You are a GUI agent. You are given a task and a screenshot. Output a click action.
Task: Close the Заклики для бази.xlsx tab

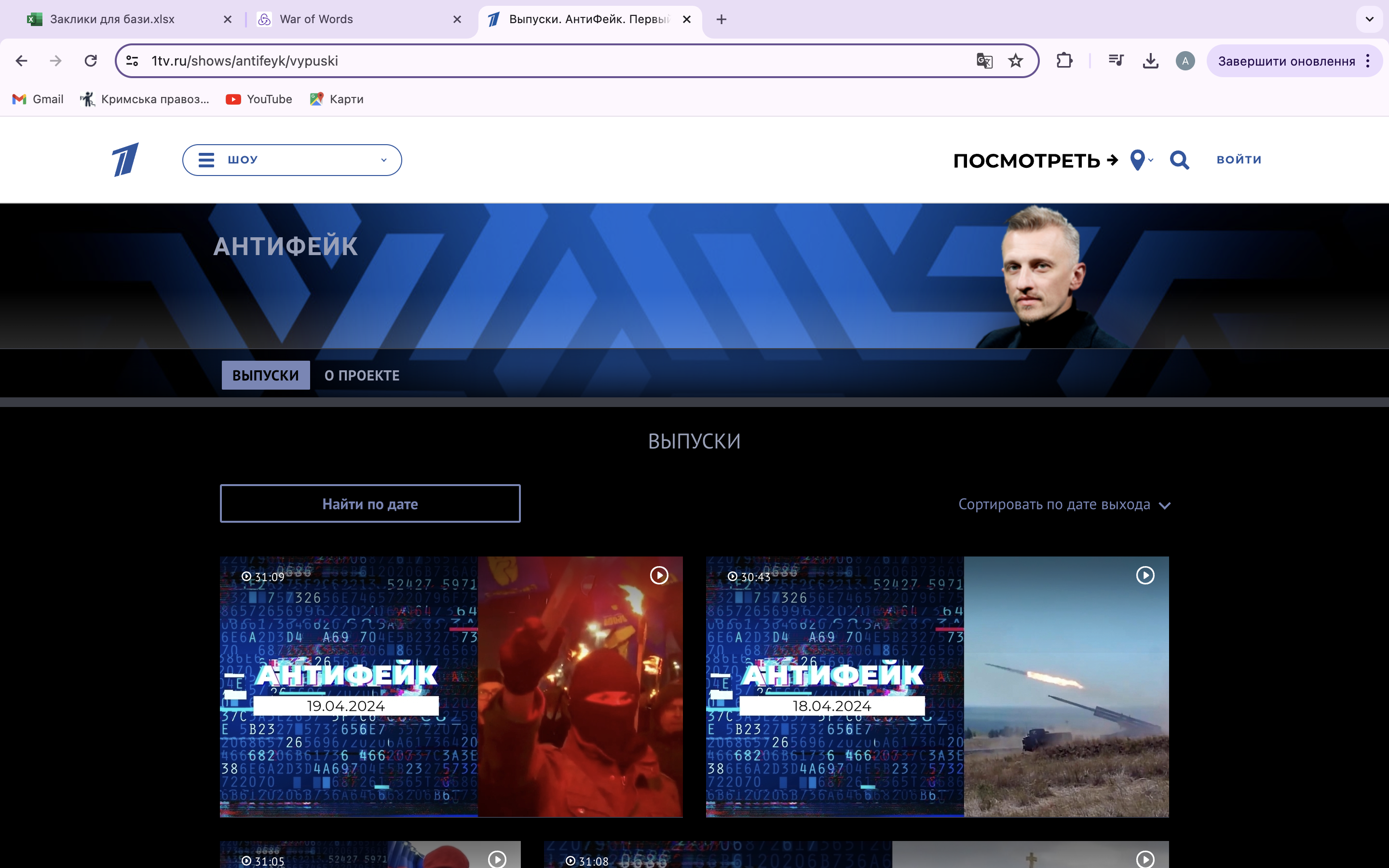coord(228,19)
